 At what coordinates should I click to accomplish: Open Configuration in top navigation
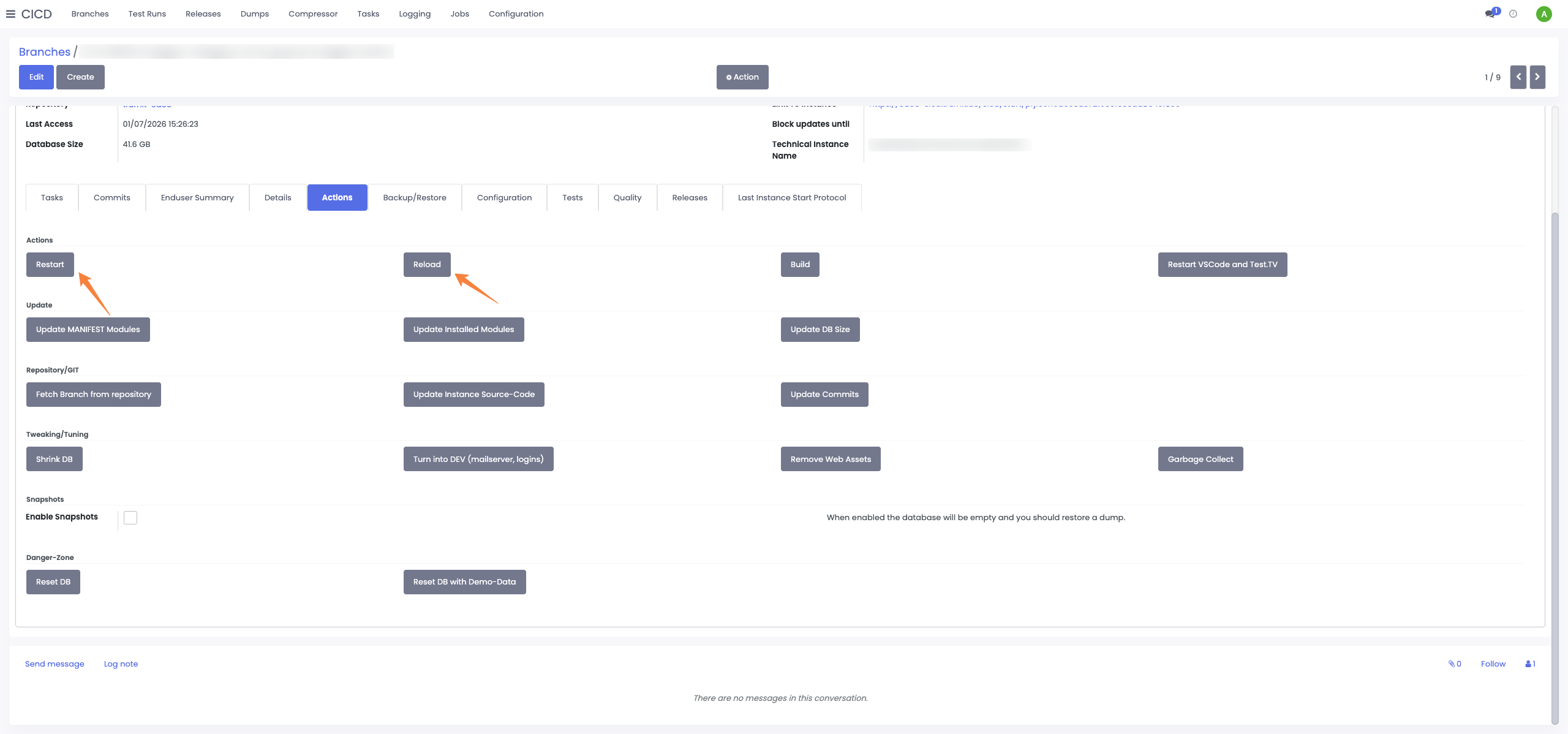click(x=516, y=13)
